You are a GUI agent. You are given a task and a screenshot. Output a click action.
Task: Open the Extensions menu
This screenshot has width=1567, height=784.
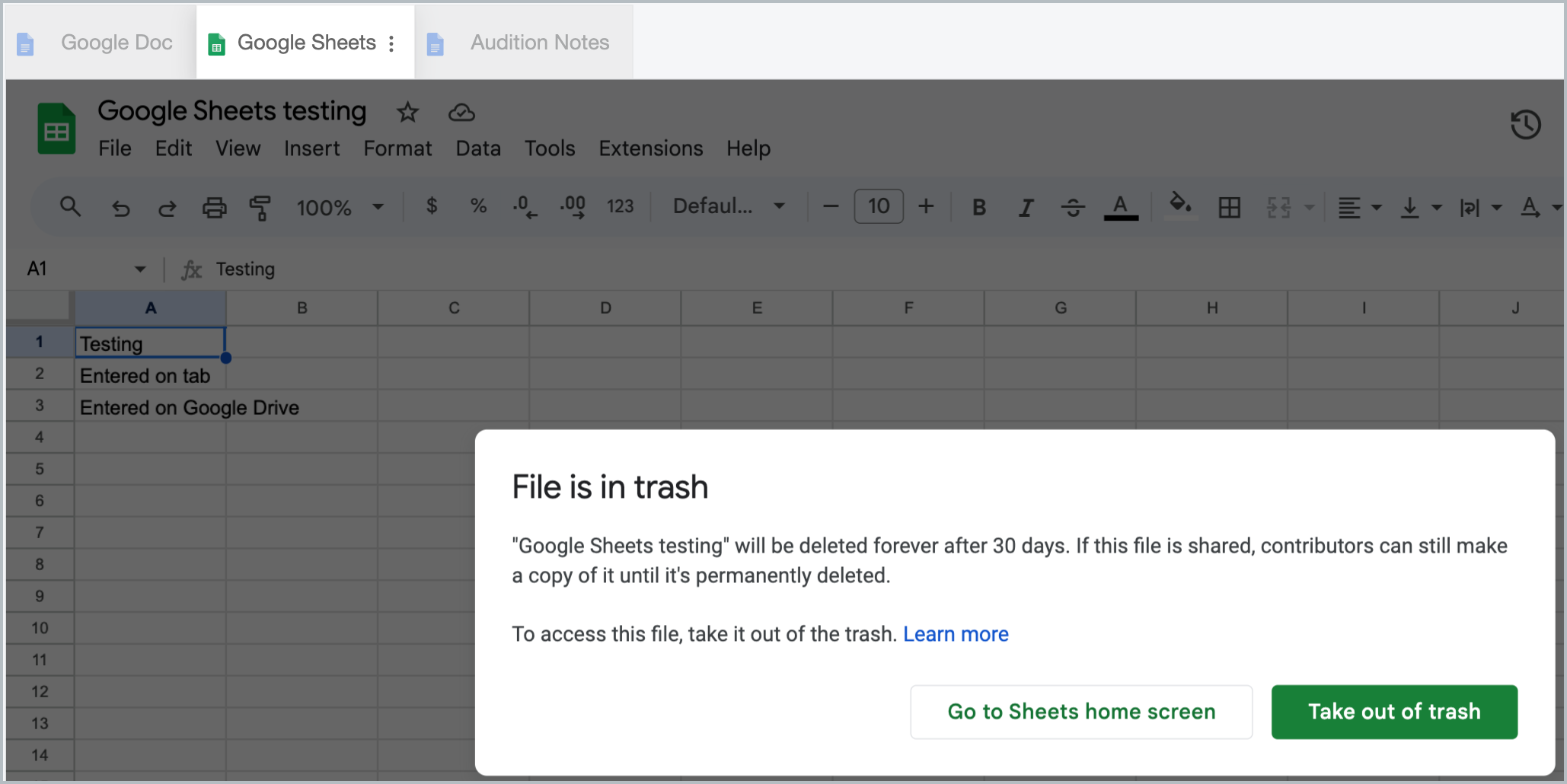[651, 148]
